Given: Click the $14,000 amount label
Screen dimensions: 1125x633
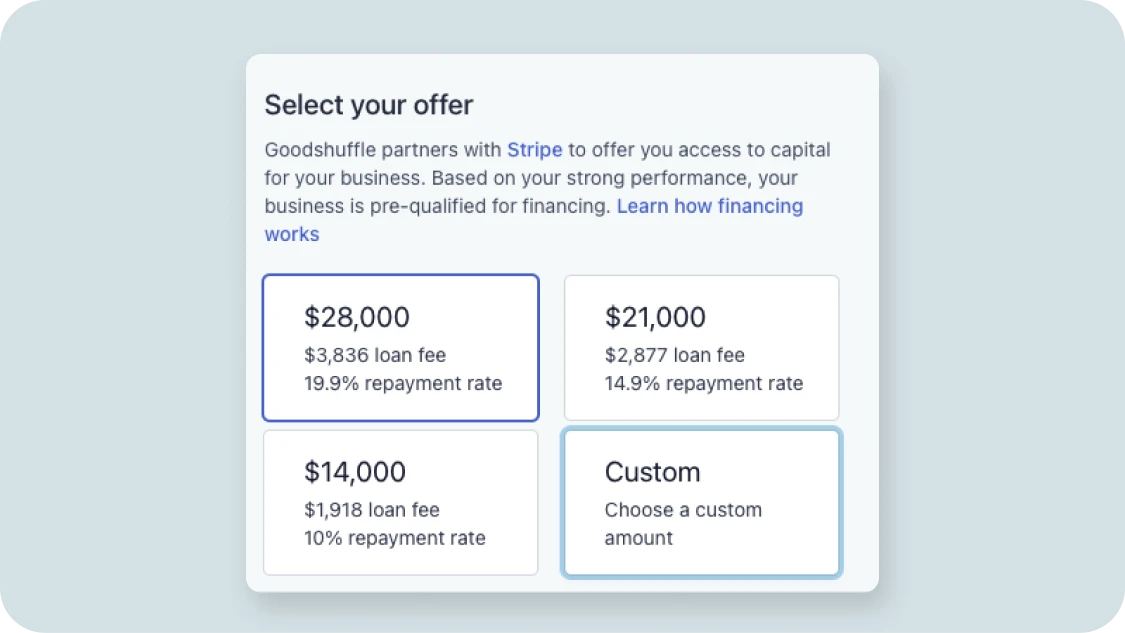Looking at the screenshot, I should [354, 472].
